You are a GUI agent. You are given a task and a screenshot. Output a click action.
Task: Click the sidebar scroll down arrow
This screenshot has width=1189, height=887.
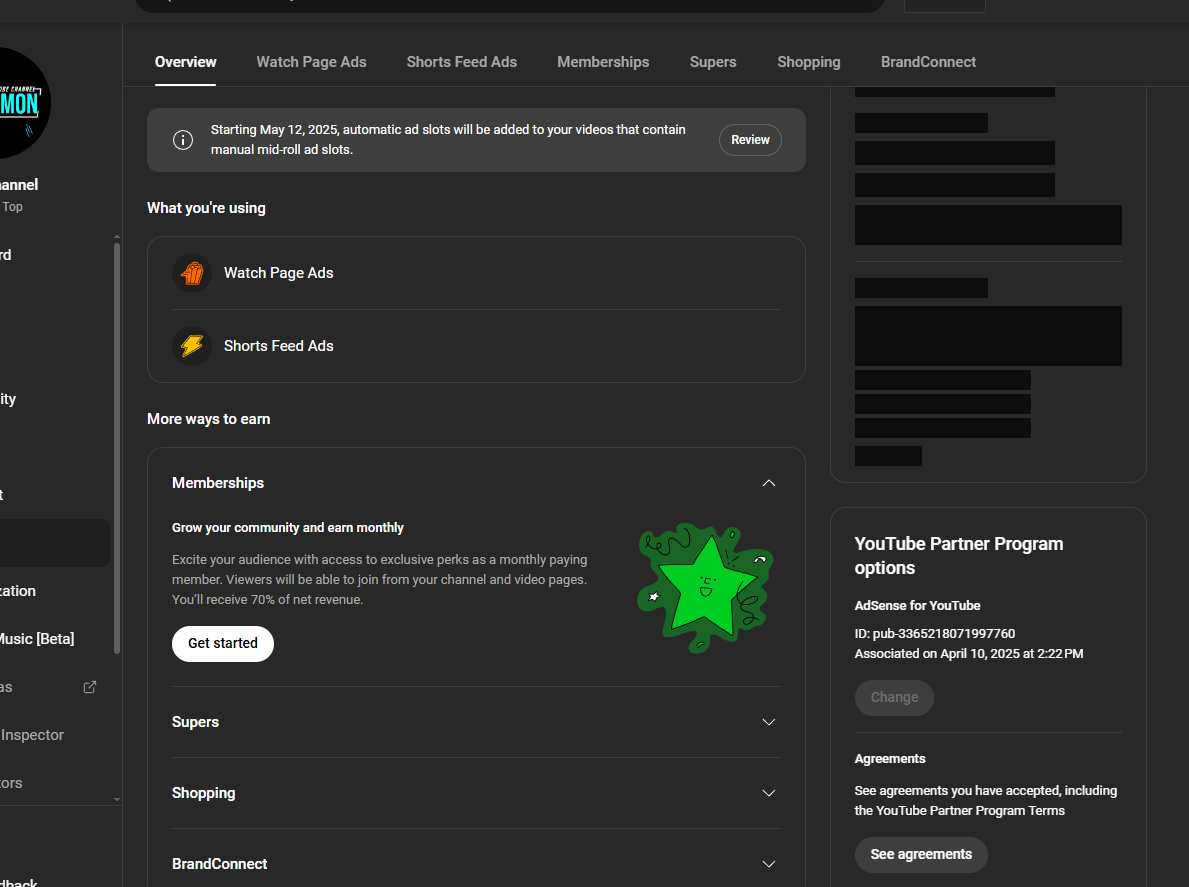click(117, 799)
